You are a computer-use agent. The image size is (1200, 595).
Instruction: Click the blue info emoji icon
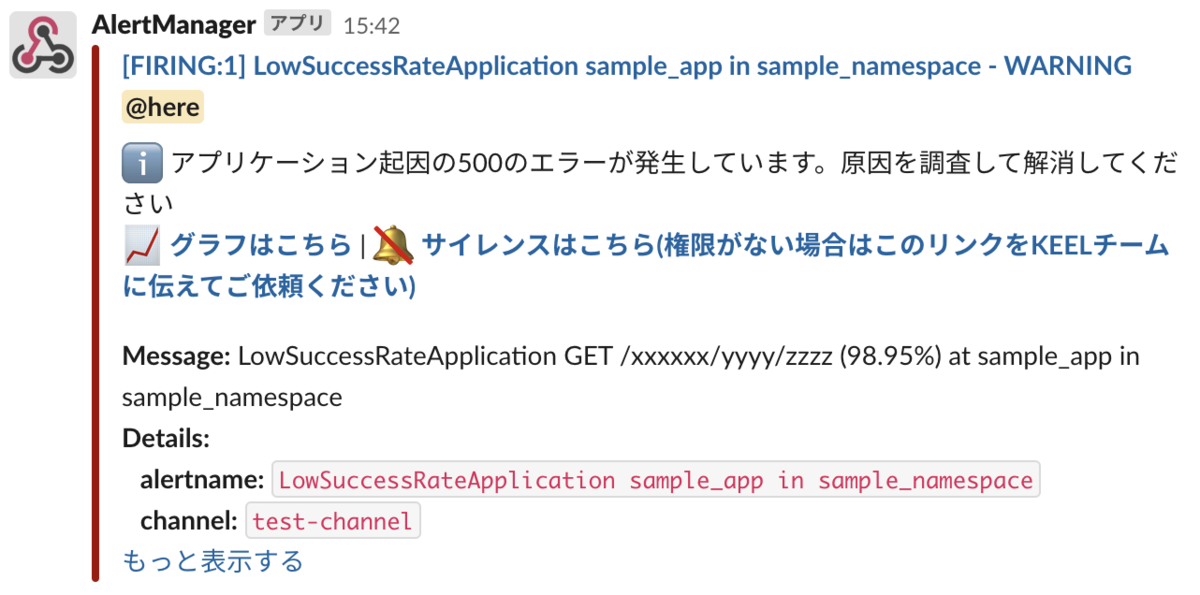click(x=142, y=163)
